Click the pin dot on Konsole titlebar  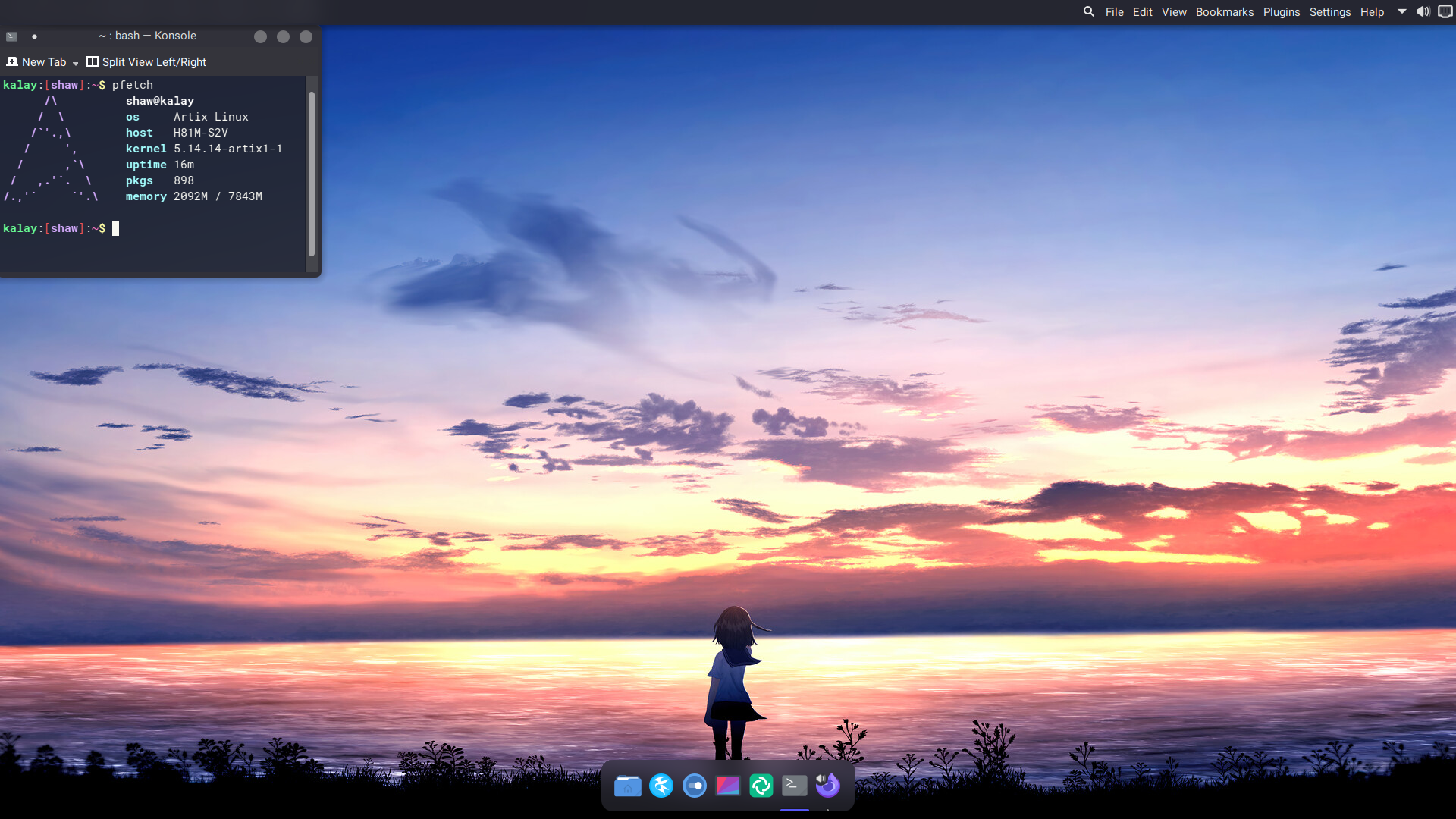coord(34,36)
